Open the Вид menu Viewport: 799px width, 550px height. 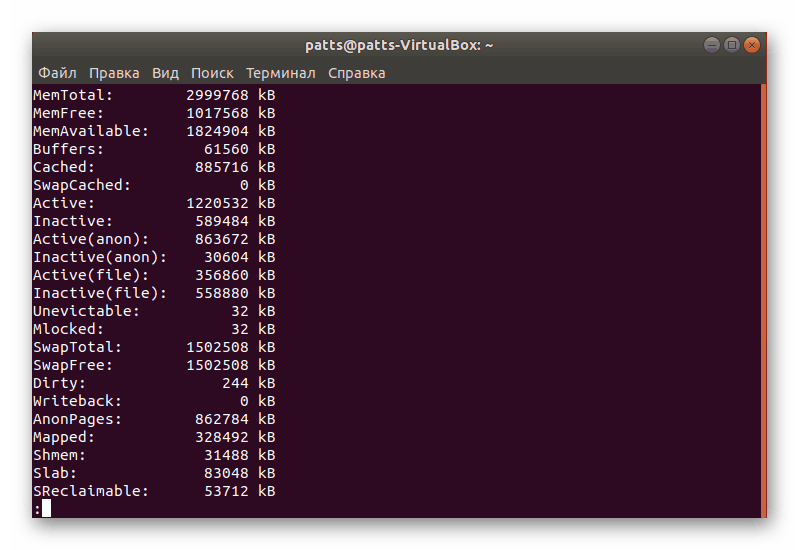point(166,73)
